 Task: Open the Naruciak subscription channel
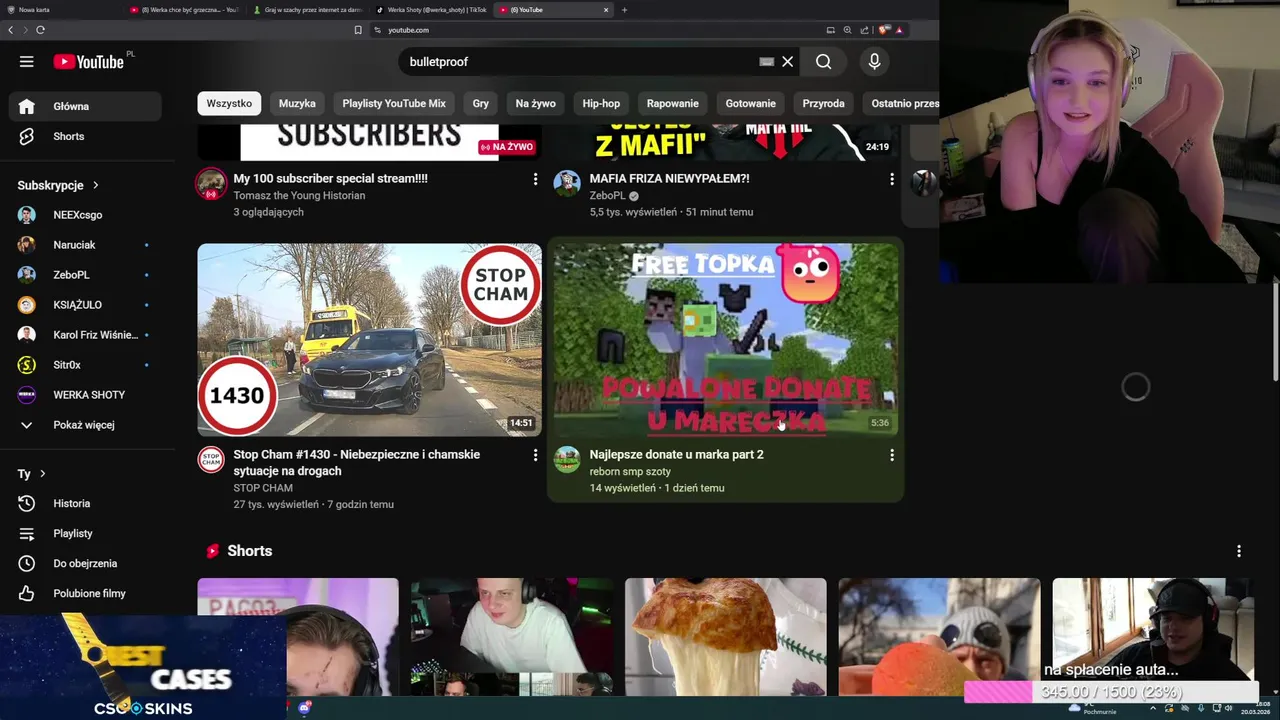click(x=85, y=245)
